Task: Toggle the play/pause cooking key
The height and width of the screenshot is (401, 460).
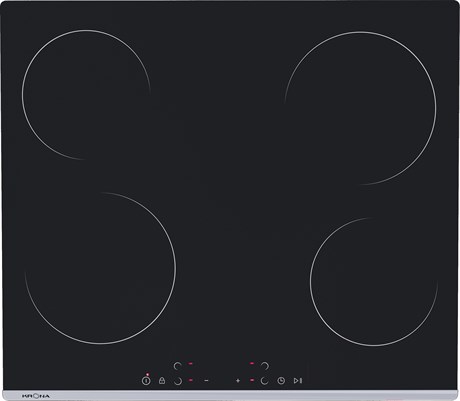Action: tap(298, 380)
